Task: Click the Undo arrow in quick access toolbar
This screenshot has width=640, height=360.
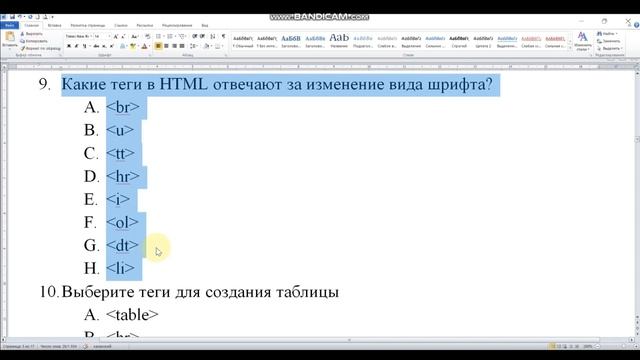Action: point(19,17)
